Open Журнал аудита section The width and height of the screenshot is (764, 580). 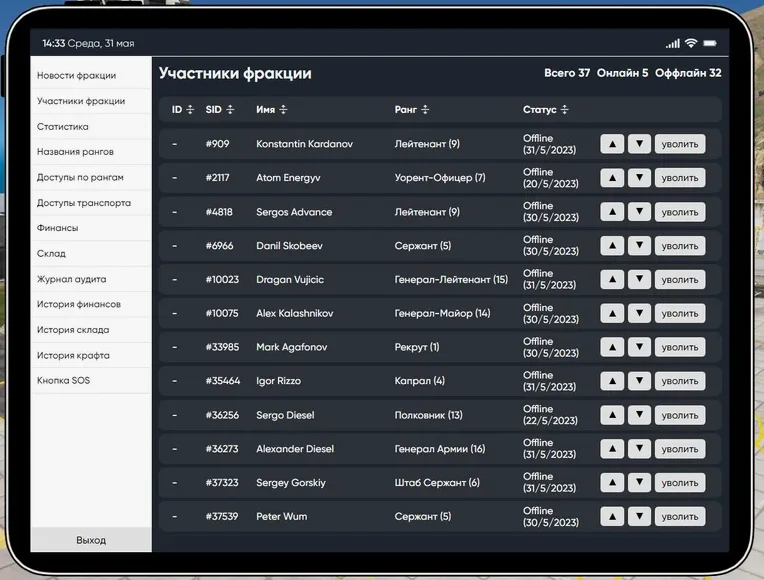click(91, 279)
